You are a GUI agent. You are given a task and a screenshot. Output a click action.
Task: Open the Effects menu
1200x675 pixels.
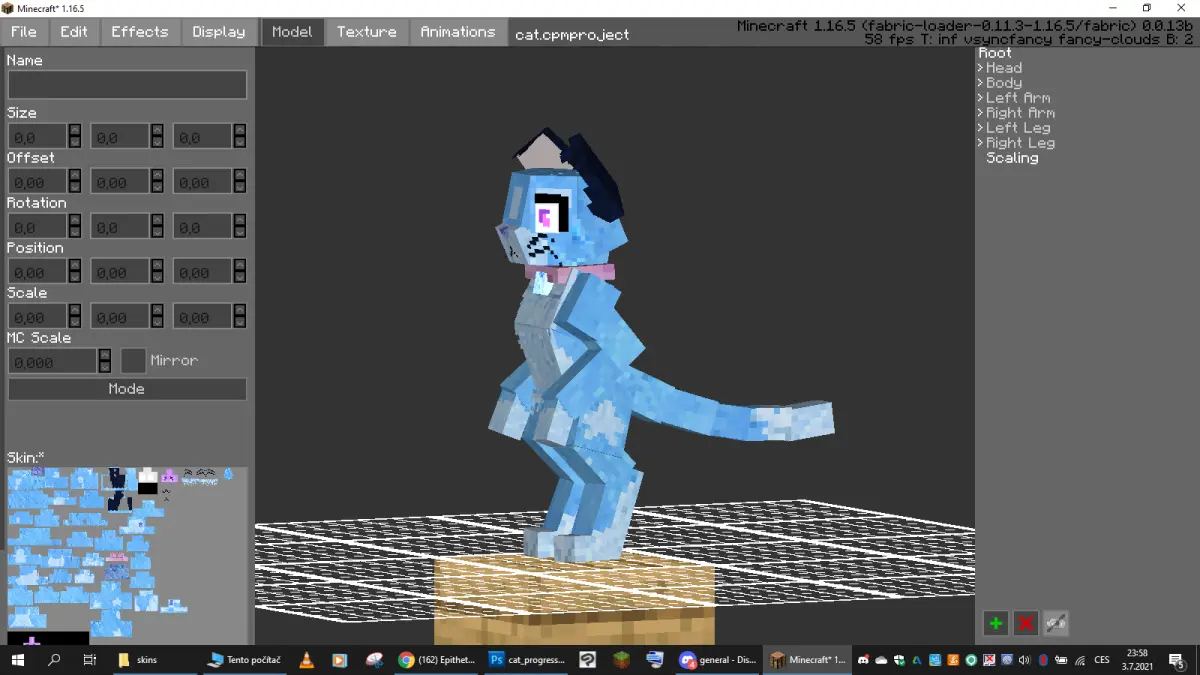click(139, 32)
